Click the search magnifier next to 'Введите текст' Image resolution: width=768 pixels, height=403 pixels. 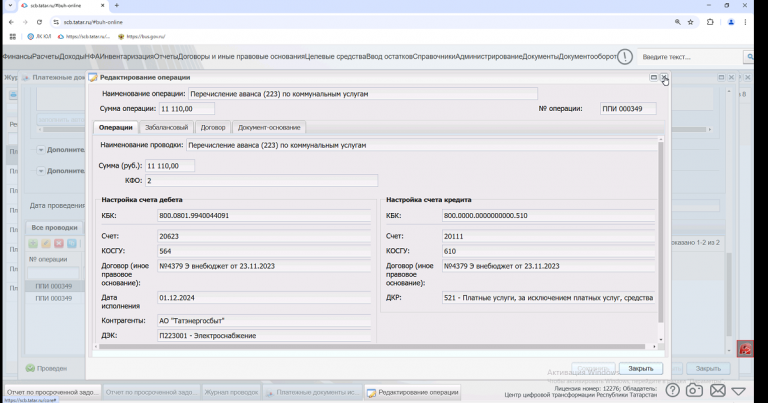coord(749,57)
